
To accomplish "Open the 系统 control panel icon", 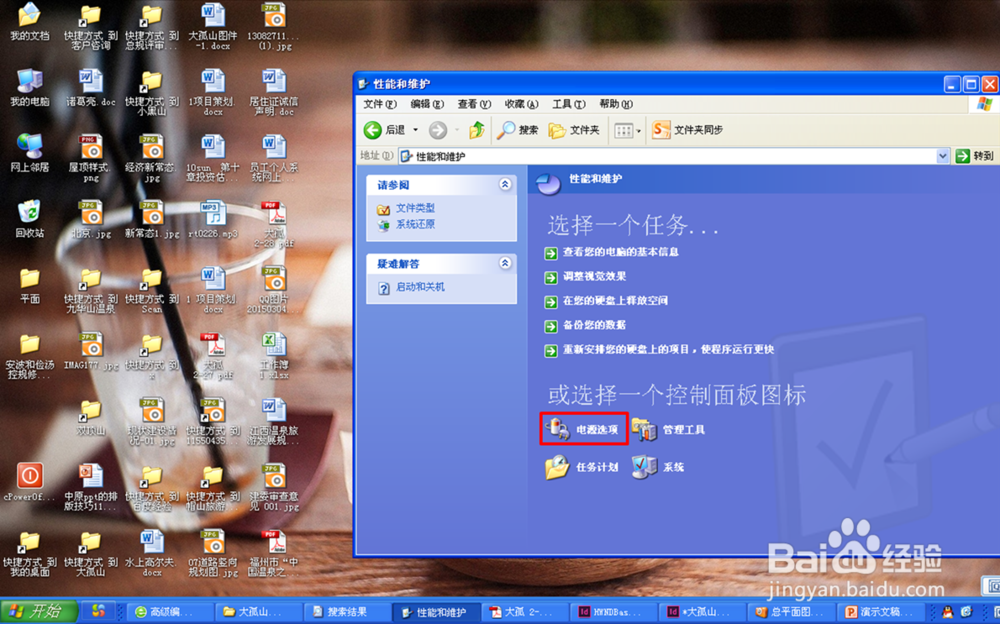I will [658, 467].
